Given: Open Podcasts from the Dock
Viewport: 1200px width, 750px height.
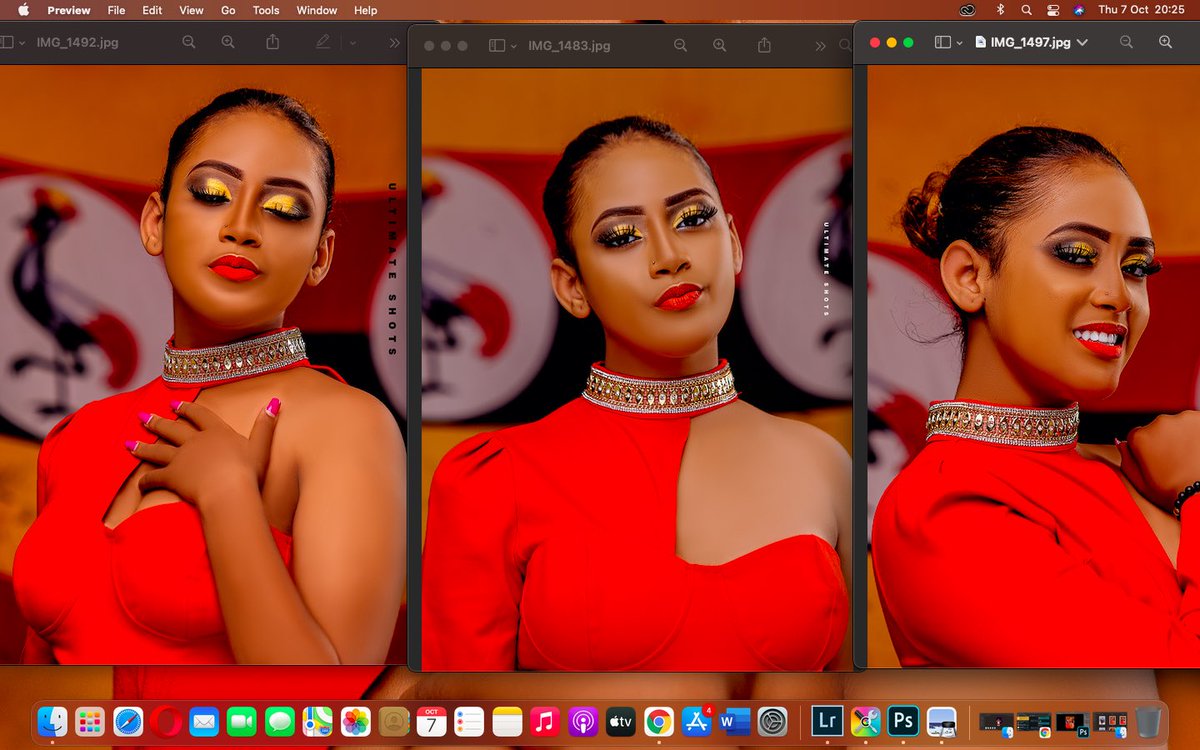Looking at the screenshot, I should pos(583,721).
